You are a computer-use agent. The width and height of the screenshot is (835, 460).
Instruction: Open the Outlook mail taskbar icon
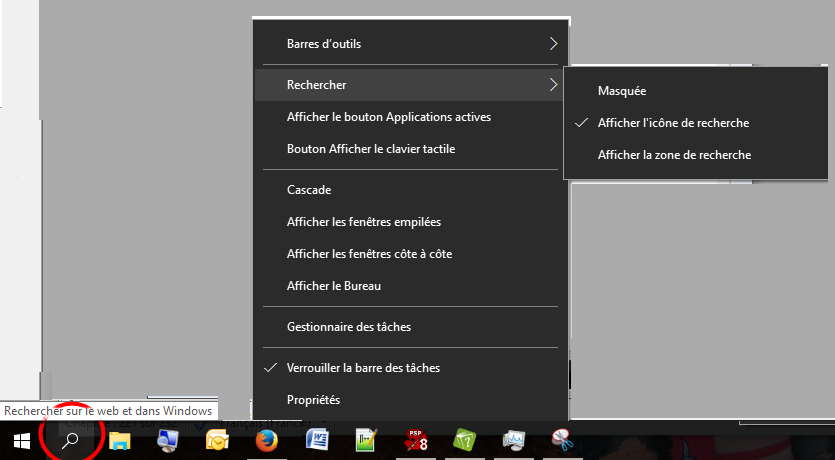coord(217,440)
